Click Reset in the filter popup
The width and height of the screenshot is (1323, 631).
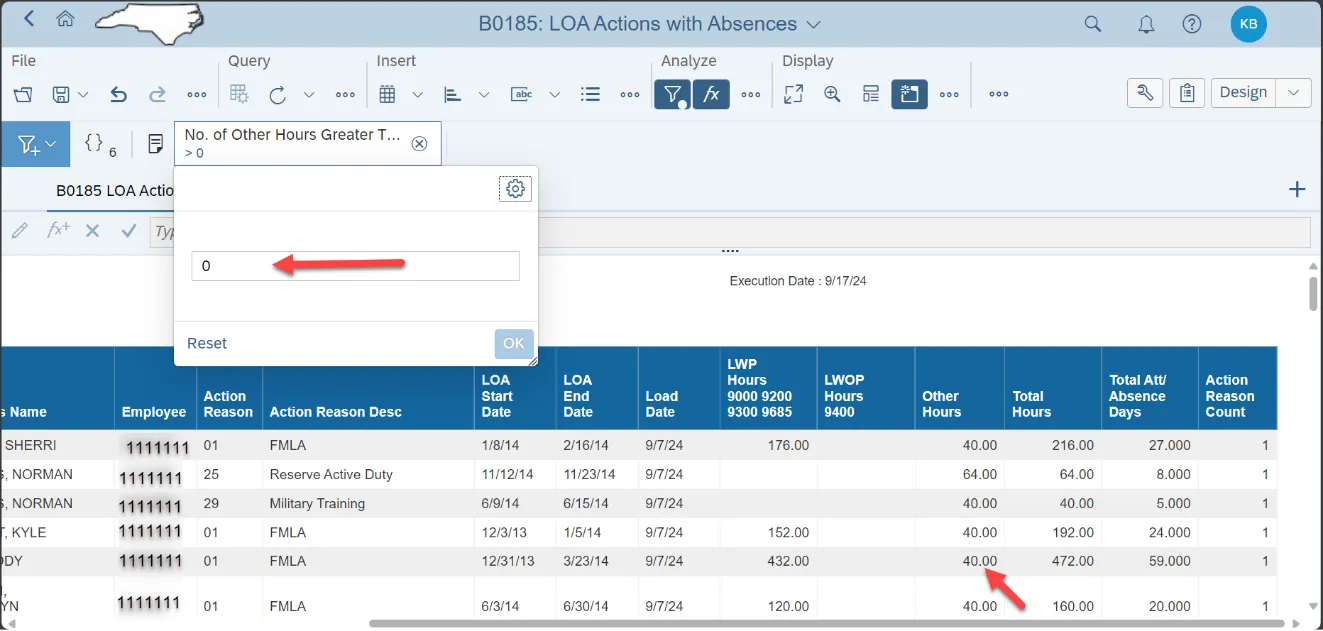pyautogui.click(x=207, y=343)
